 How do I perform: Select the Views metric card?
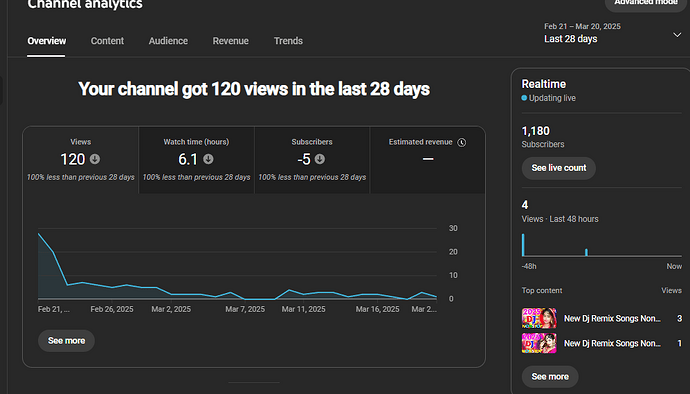click(81, 160)
